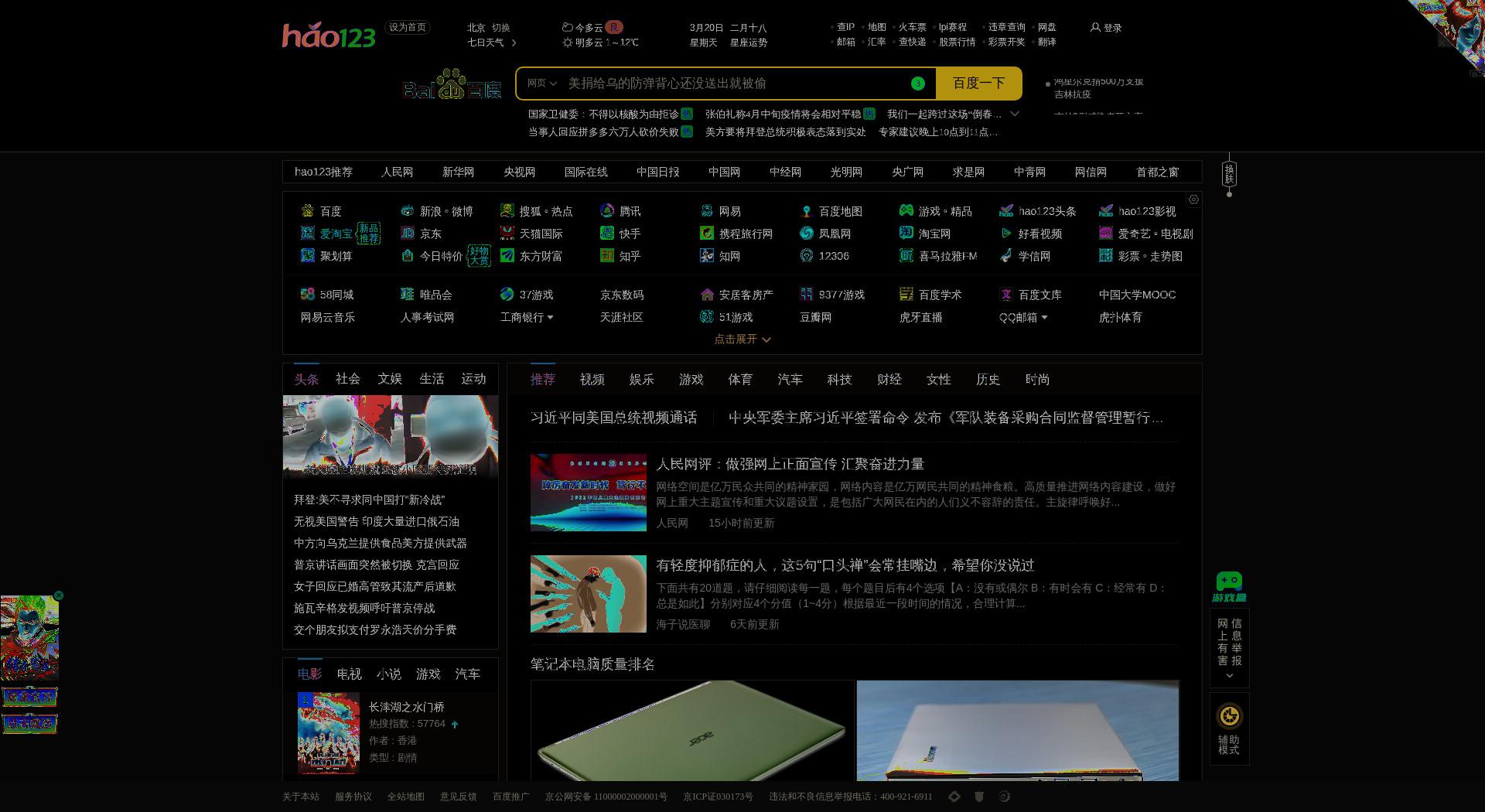Open headline 拜登:美不寻求同中国打"新冷战"
This screenshot has width=1485, height=812.
tap(369, 500)
